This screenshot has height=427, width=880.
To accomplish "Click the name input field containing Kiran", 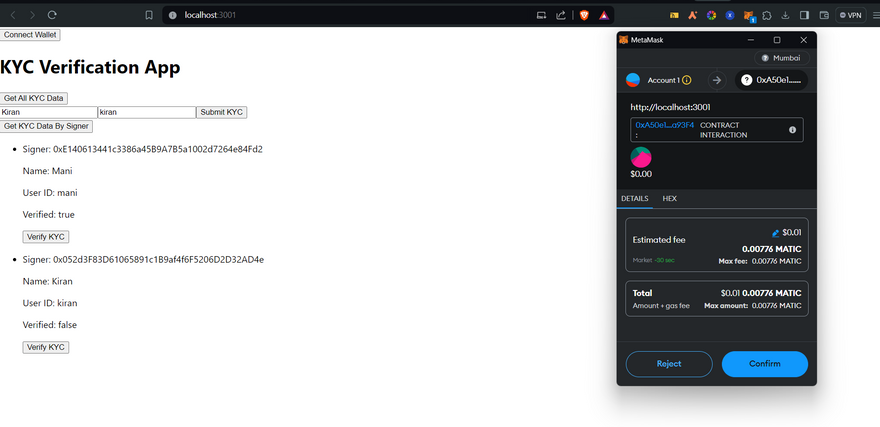I will coord(48,112).
